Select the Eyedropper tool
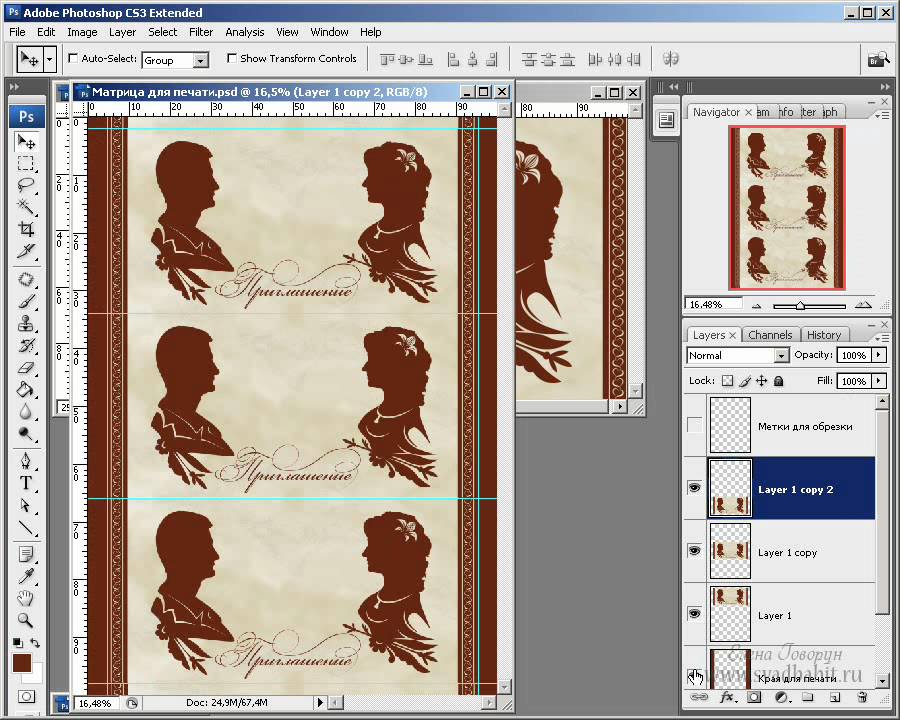 (x=26, y=576)
